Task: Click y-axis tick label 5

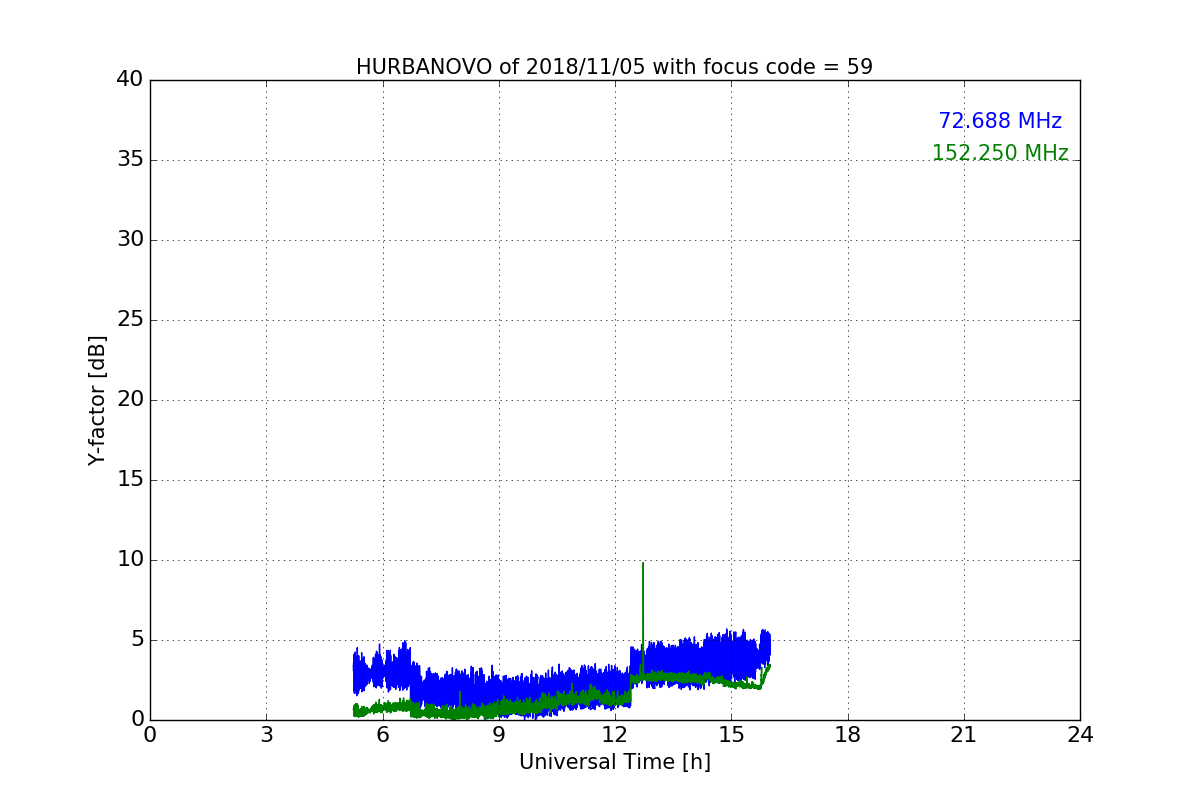Action: click(136, 640)
